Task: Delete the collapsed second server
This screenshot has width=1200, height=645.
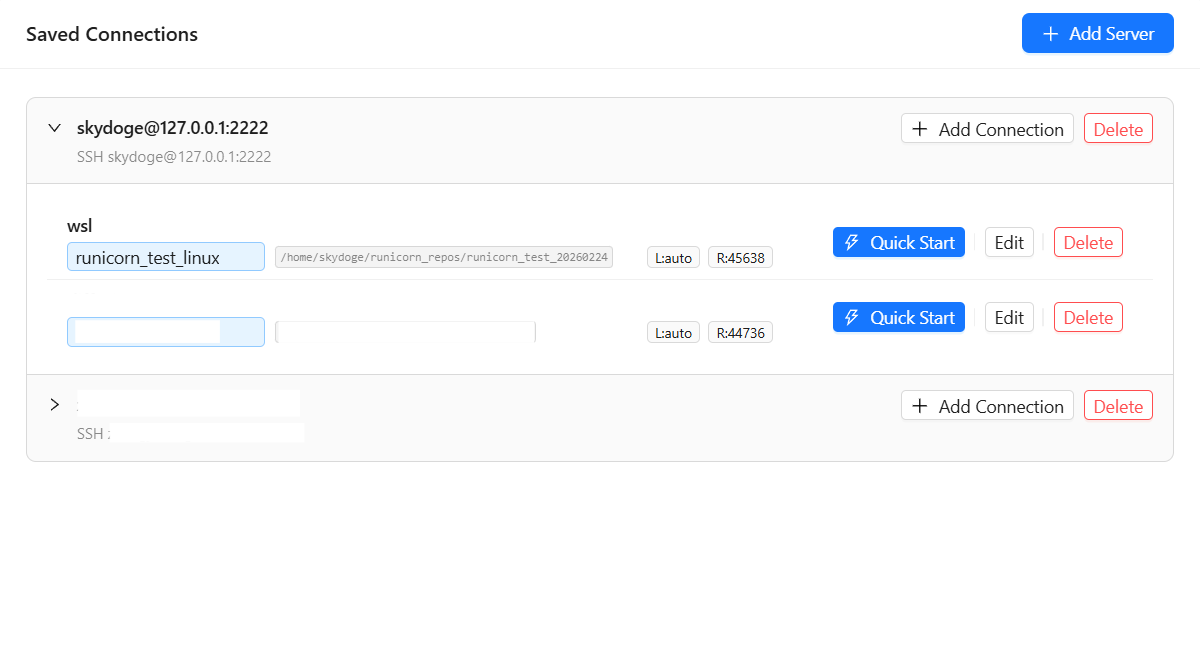Action: coord(1118,406)
